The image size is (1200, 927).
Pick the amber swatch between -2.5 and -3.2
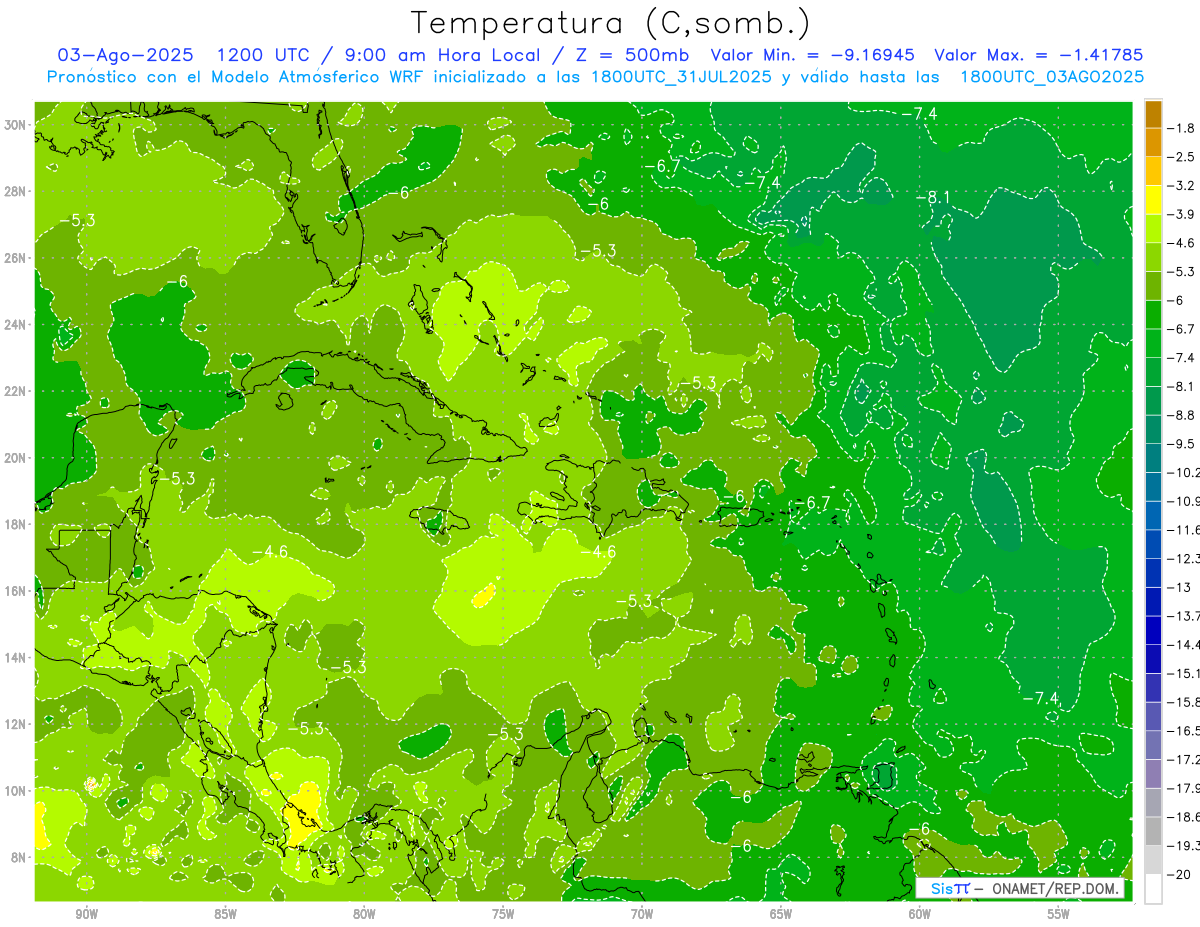pos(1153,171)
